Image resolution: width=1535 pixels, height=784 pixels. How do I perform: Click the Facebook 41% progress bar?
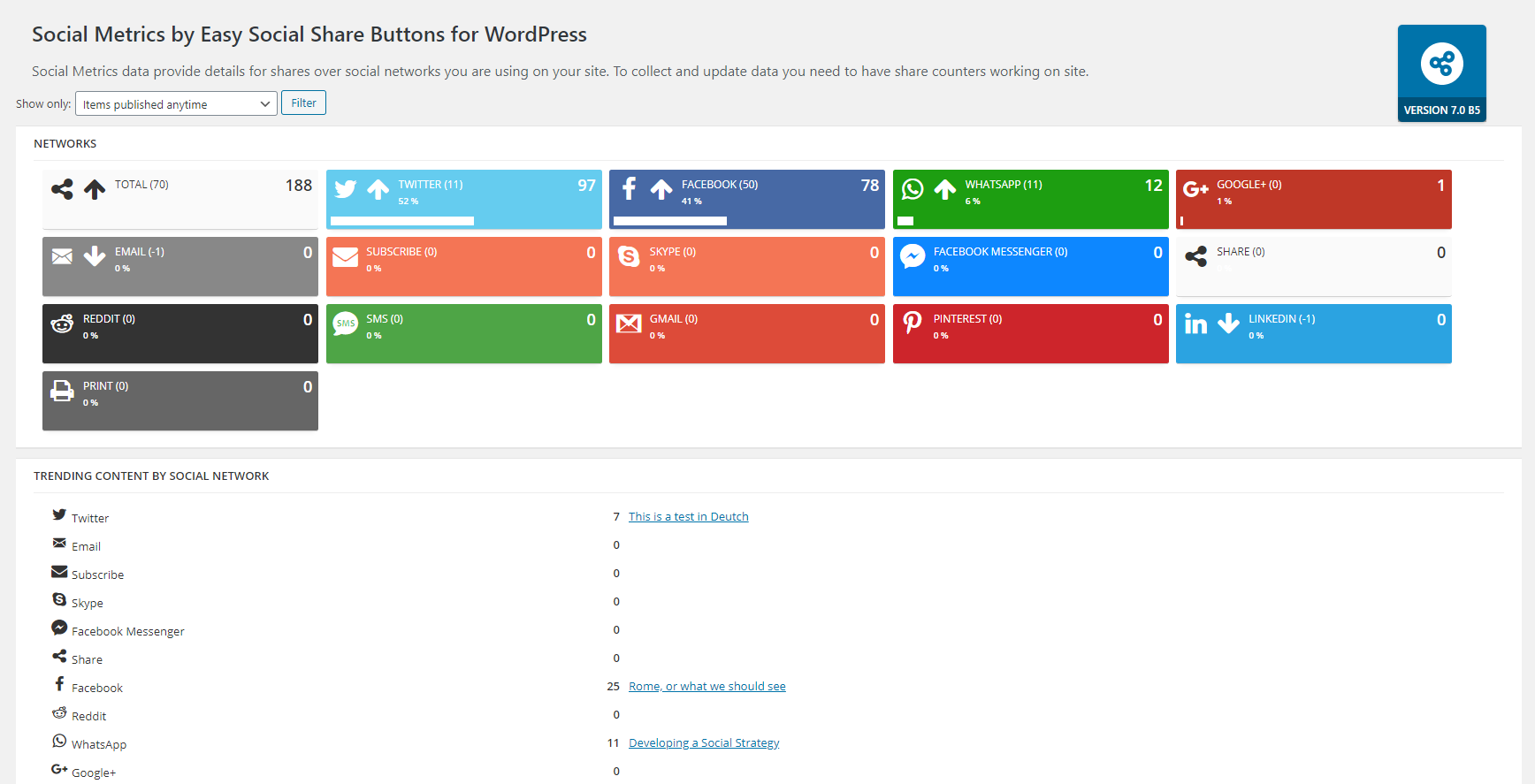tap(670, 221)
